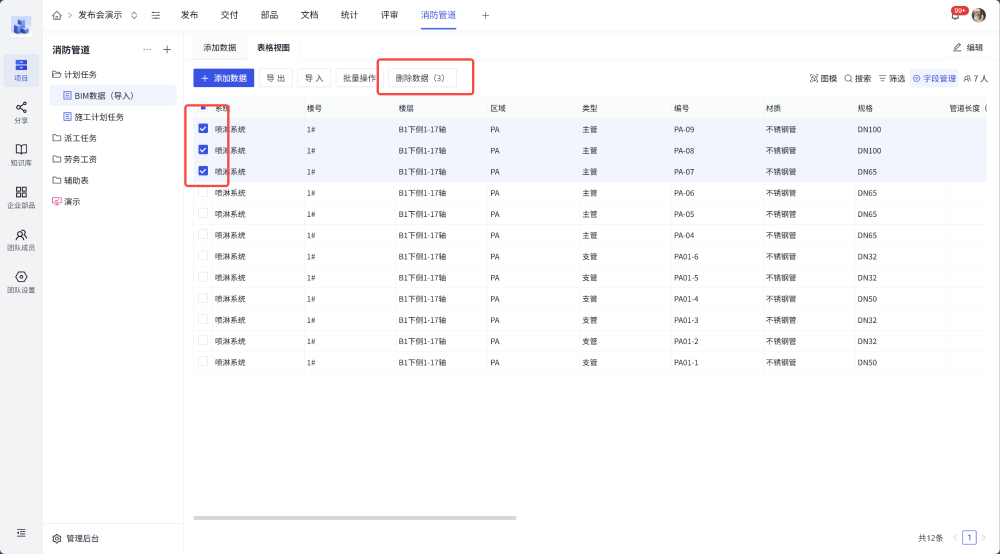Click the 分享 share icon in sidebar
Image resolution: width=1000 pixels, height=554 pixels.
pyautogui.click(x=21, y=111)
